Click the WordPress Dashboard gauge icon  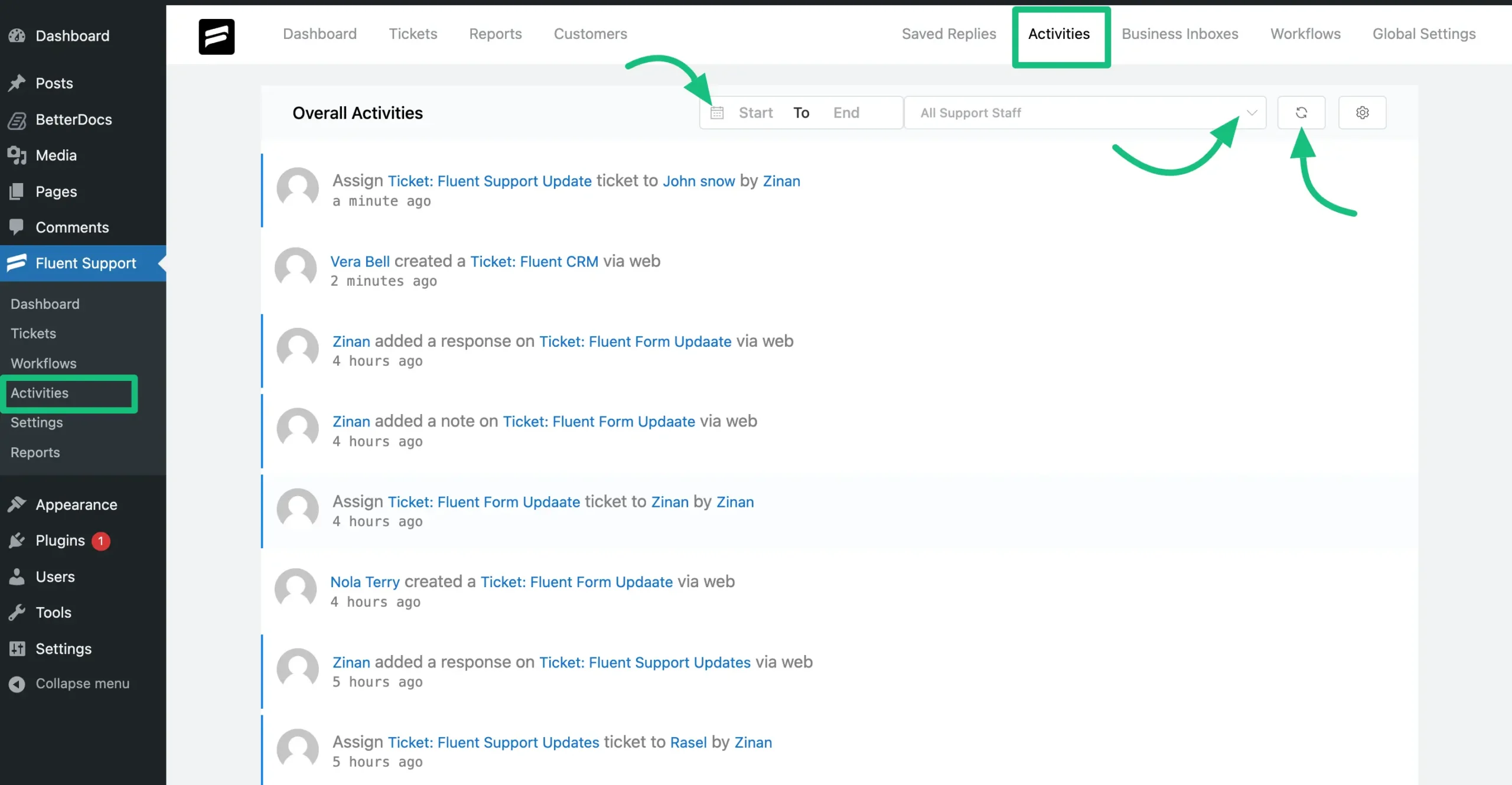pos(17,35)
